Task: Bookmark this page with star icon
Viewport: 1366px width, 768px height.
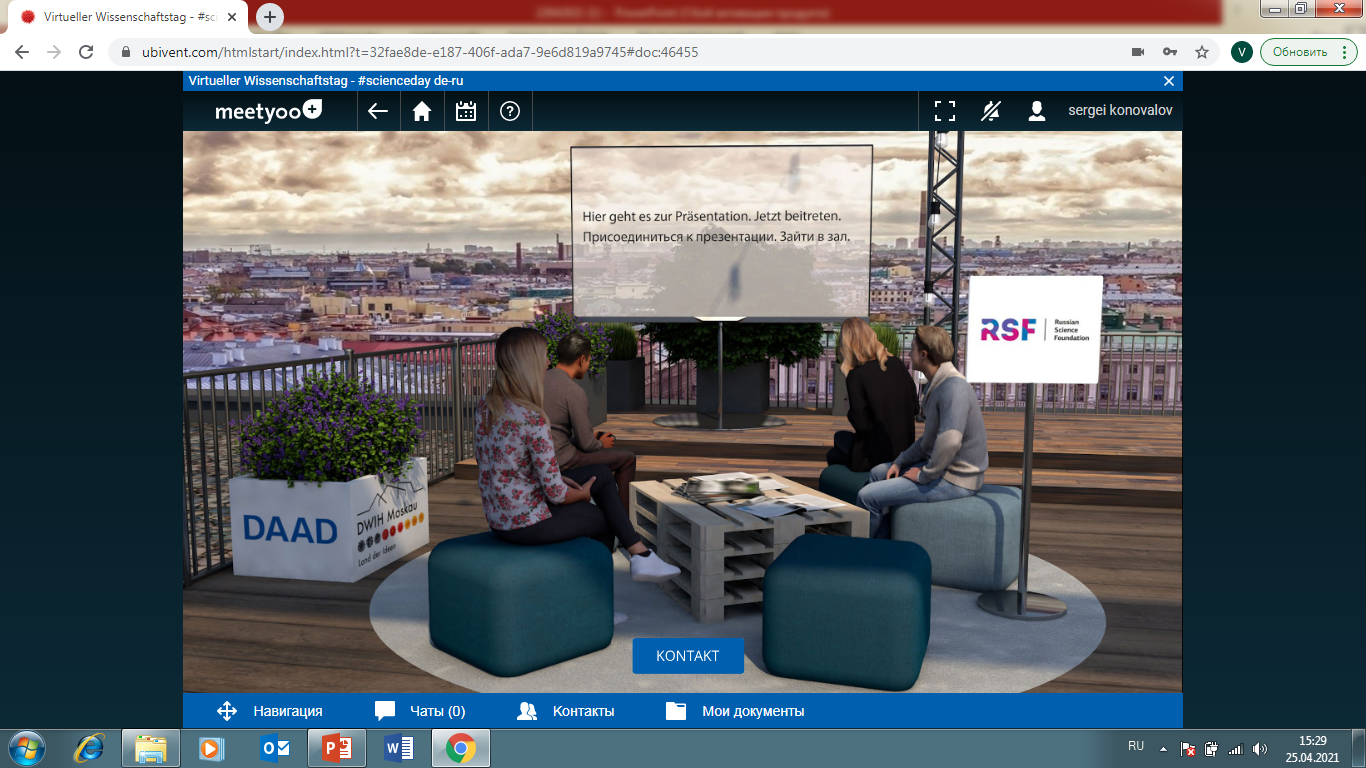Action: (x=1202, y=52)
